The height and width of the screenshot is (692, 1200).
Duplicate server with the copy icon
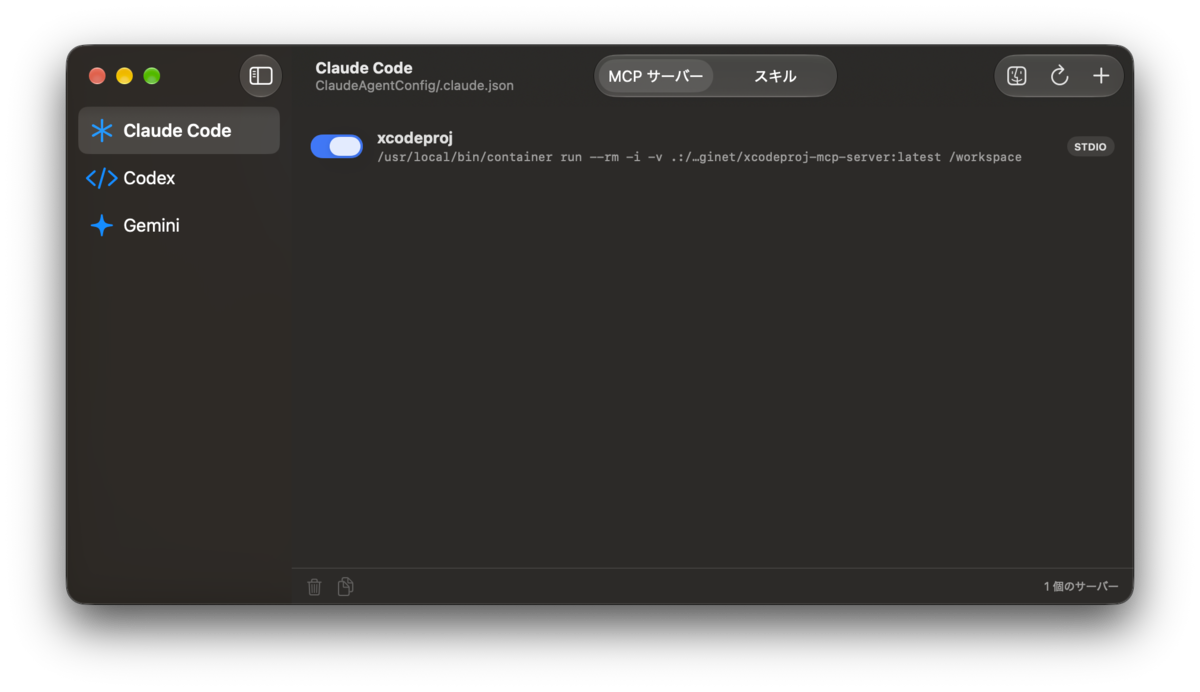point(346,587)
